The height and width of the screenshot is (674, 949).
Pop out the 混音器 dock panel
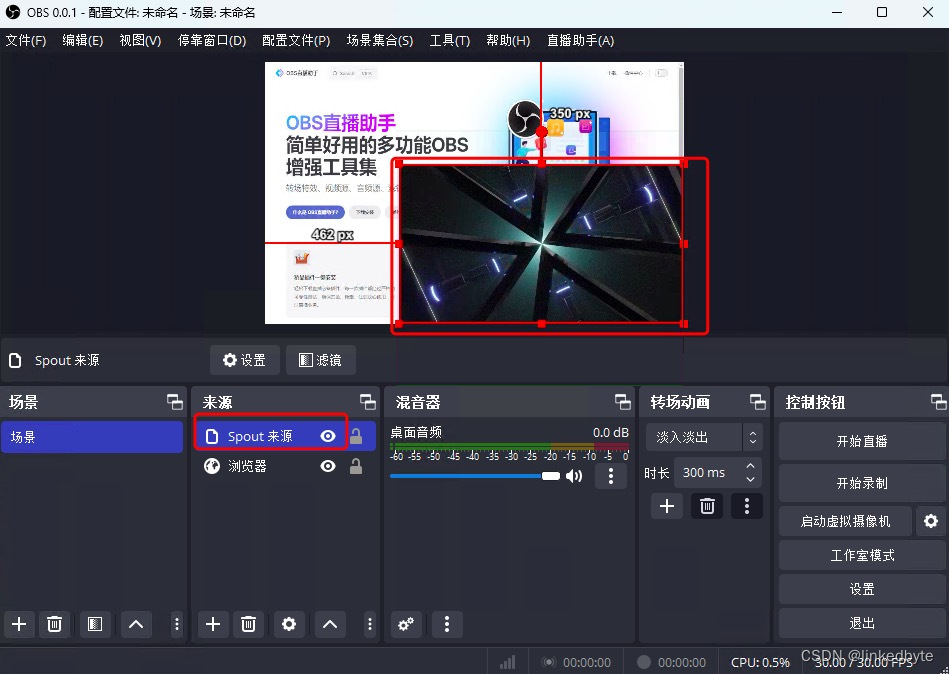pos(623,402)
